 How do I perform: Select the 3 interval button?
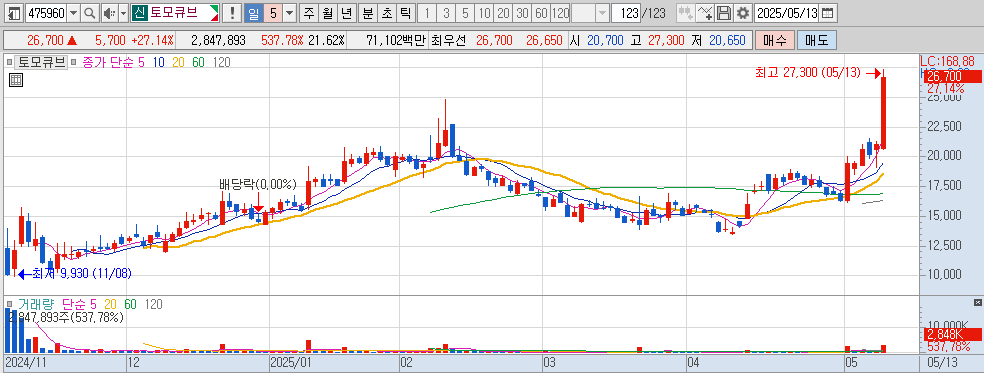tap(446, 13)
